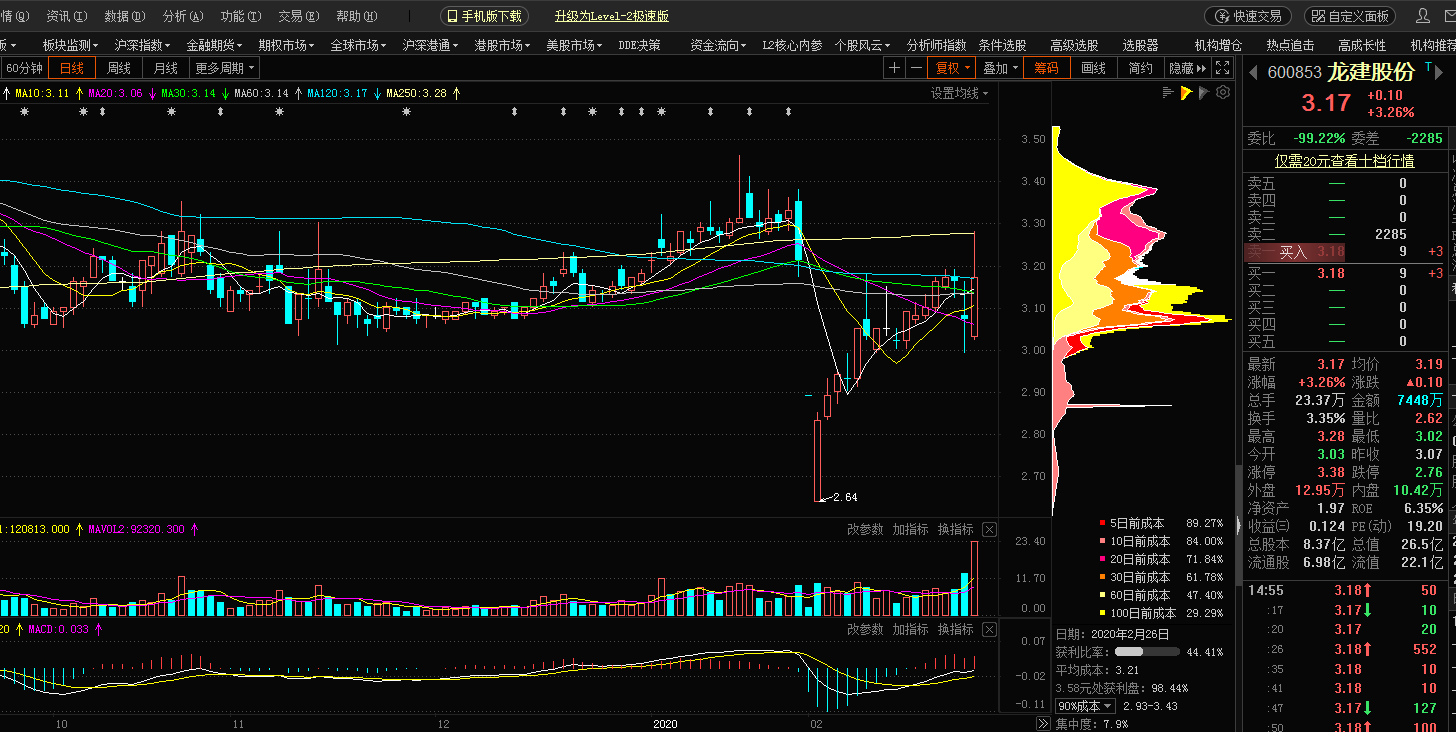Switch to 月线 monthly chart

point(166,68)
